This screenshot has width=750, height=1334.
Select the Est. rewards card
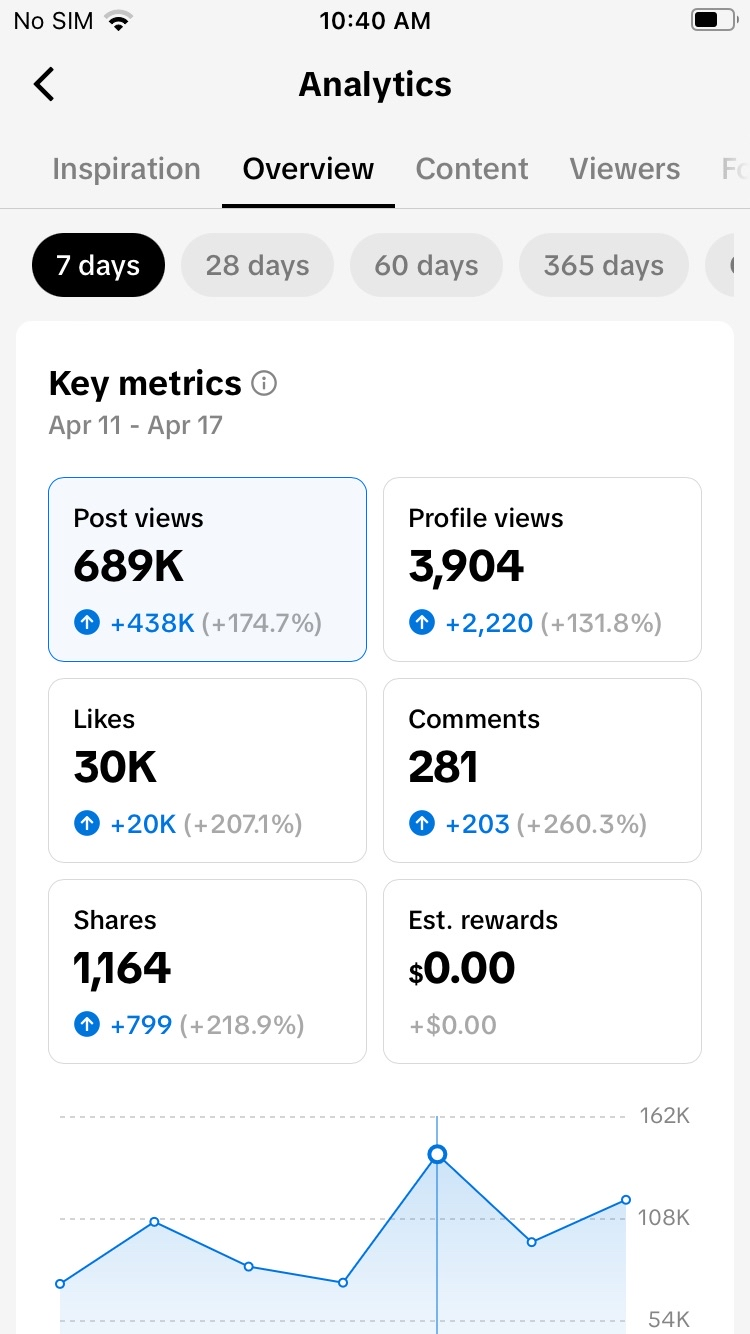point(543,971)
